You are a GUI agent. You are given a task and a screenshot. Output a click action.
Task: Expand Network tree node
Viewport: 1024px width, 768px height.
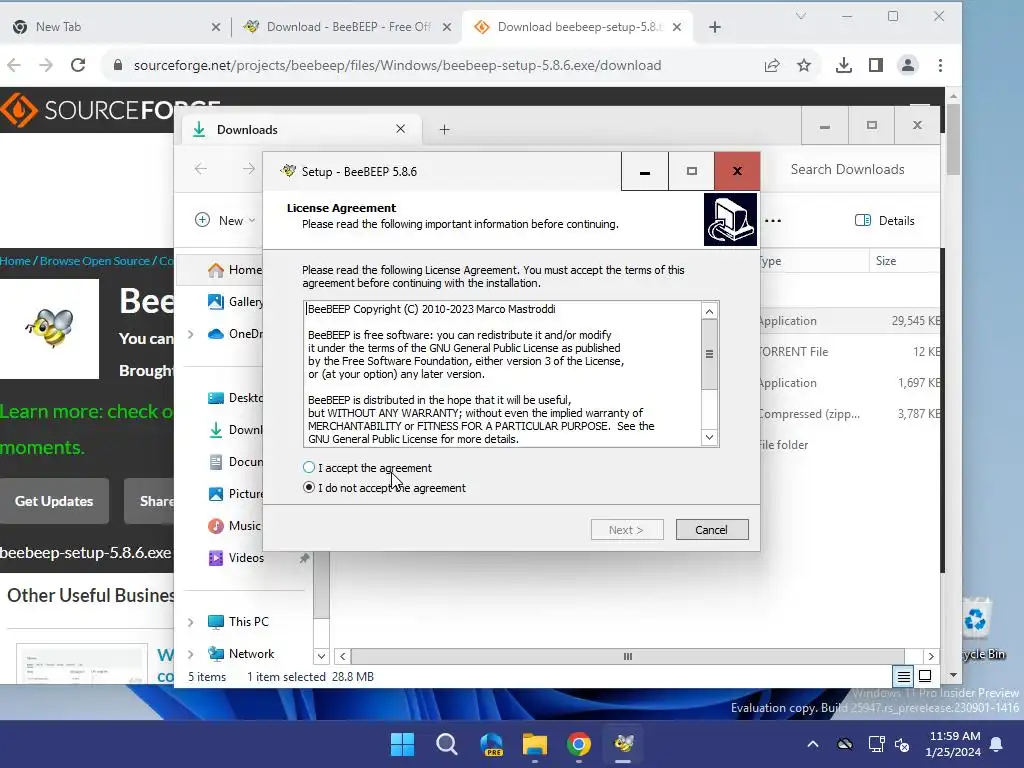(x=191, y=654)
